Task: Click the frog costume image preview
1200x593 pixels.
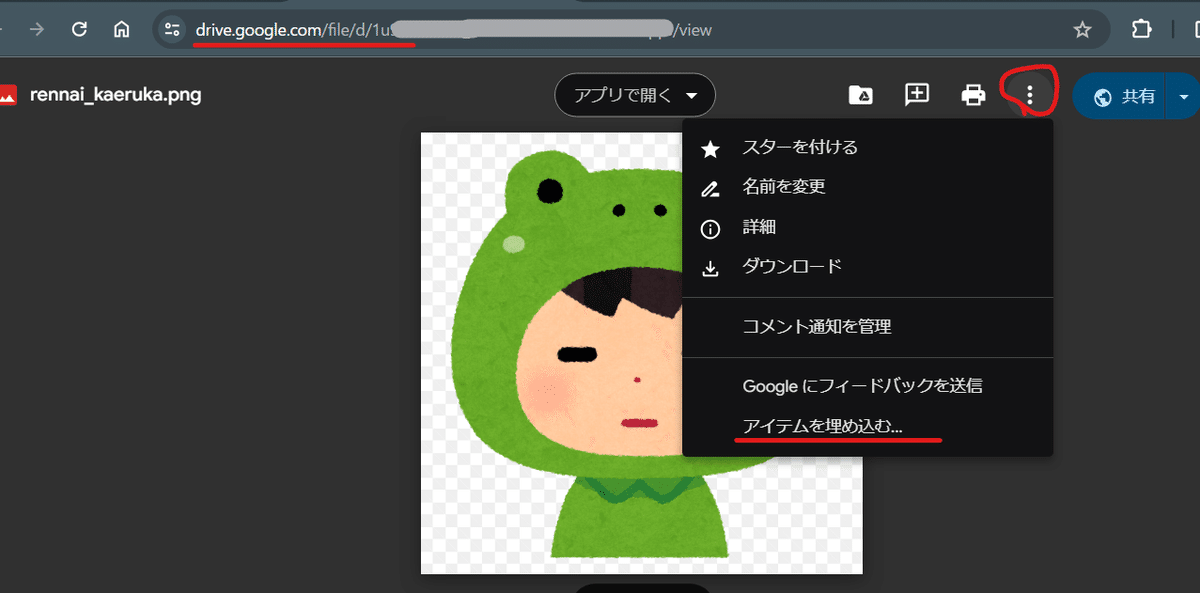Action: (641, 353)
